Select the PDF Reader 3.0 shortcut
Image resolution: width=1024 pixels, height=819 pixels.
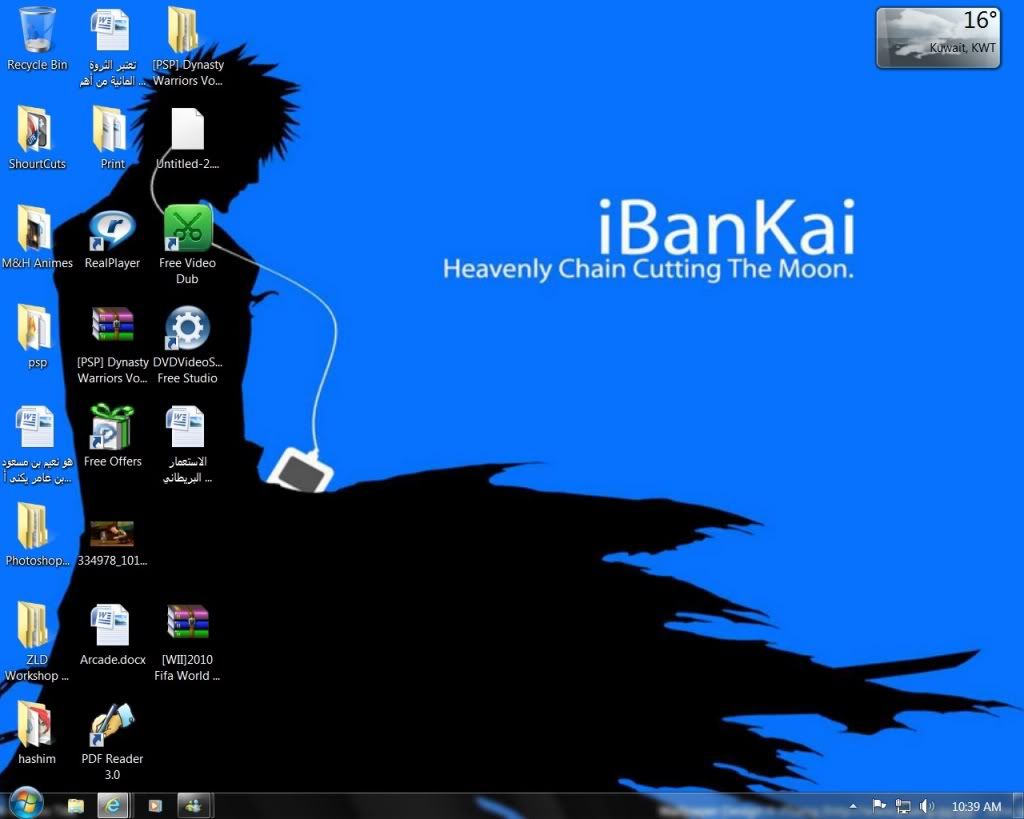(x=112, y=725)
